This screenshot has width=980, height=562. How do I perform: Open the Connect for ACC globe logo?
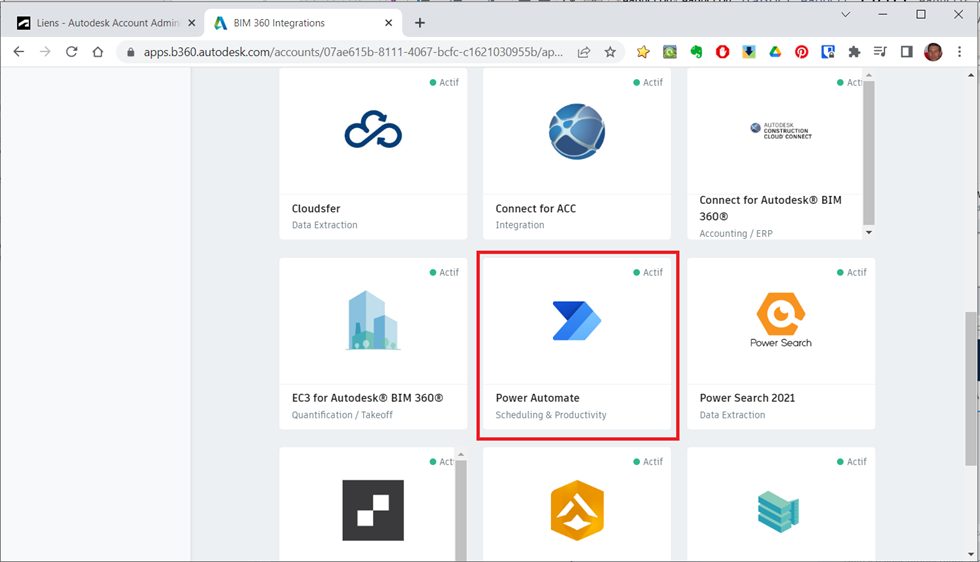click(x=576, y=131)
